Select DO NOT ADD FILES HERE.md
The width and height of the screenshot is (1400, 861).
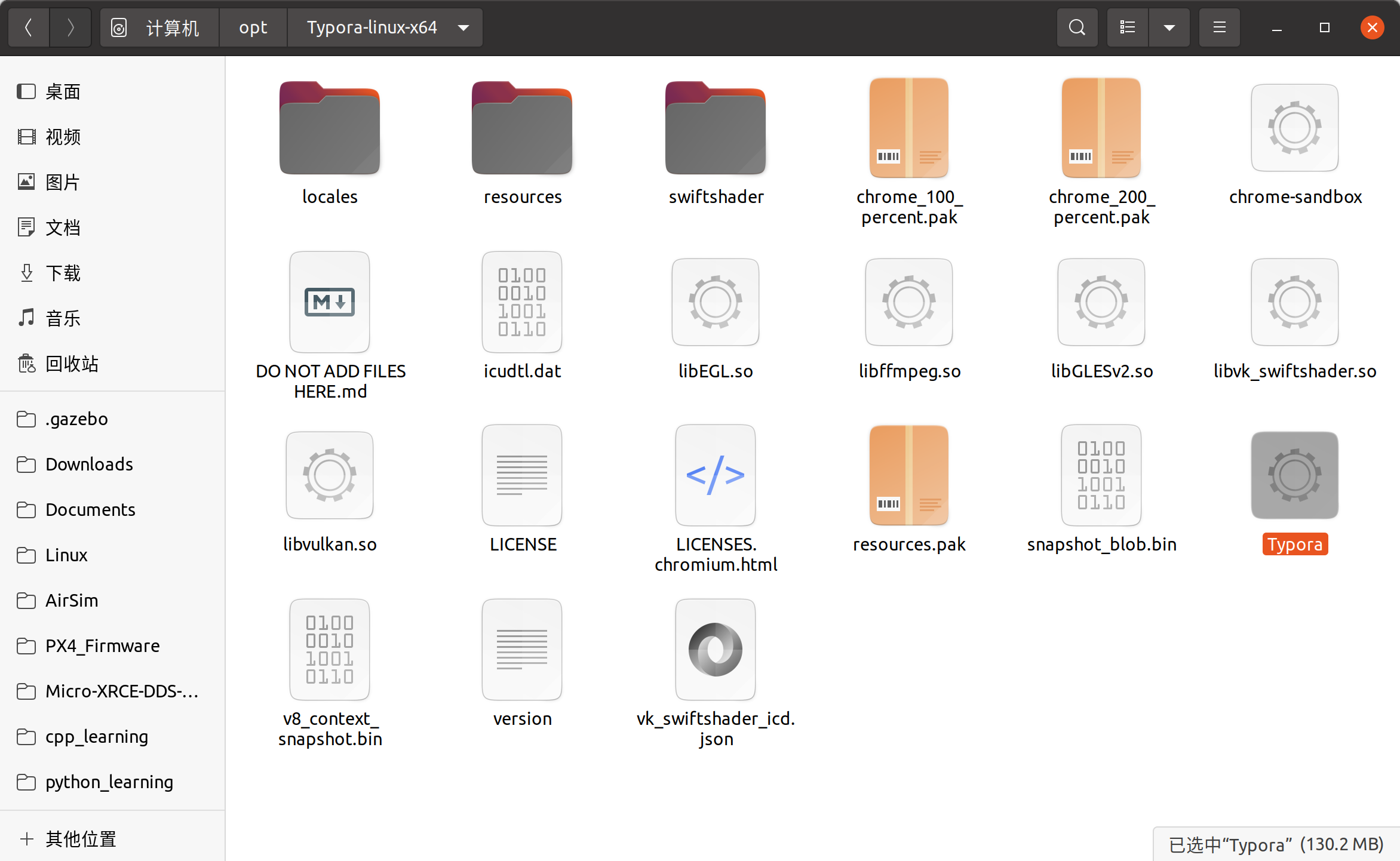pyautogui.click(x=329, y=302)
